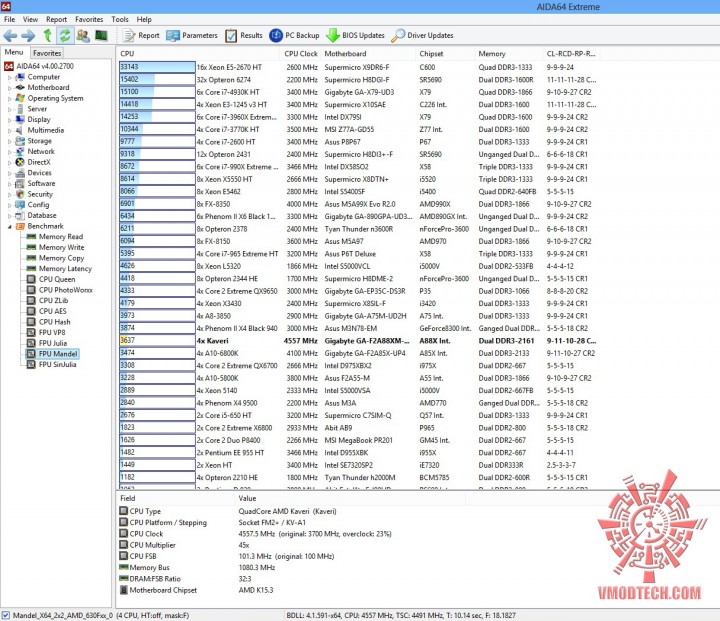The image size is (720, 621).
Task: Click PC Backup in toolbar
Action: 294,35
